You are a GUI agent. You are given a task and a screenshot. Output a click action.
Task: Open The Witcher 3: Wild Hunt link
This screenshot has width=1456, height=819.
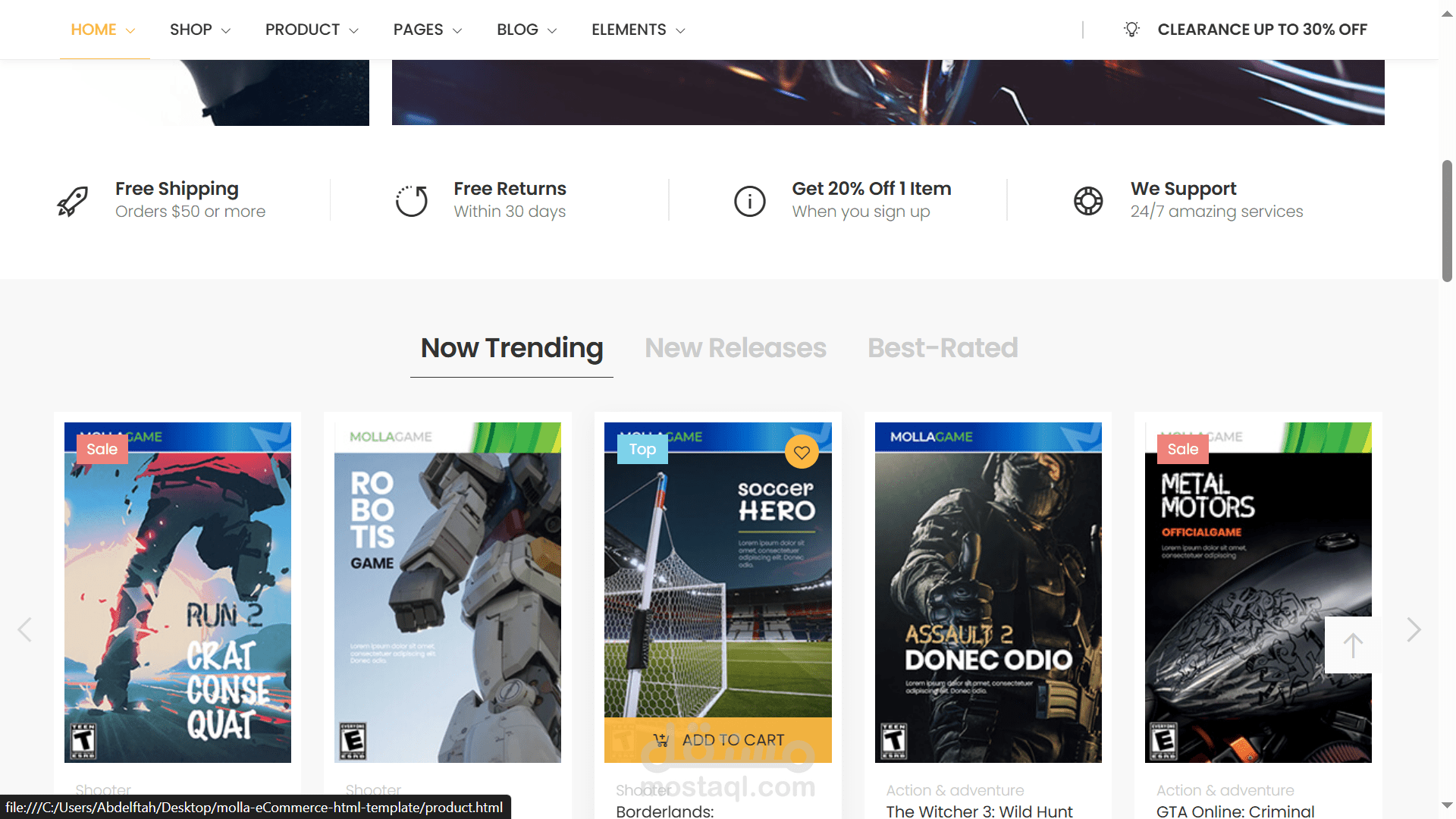[979, 811]
